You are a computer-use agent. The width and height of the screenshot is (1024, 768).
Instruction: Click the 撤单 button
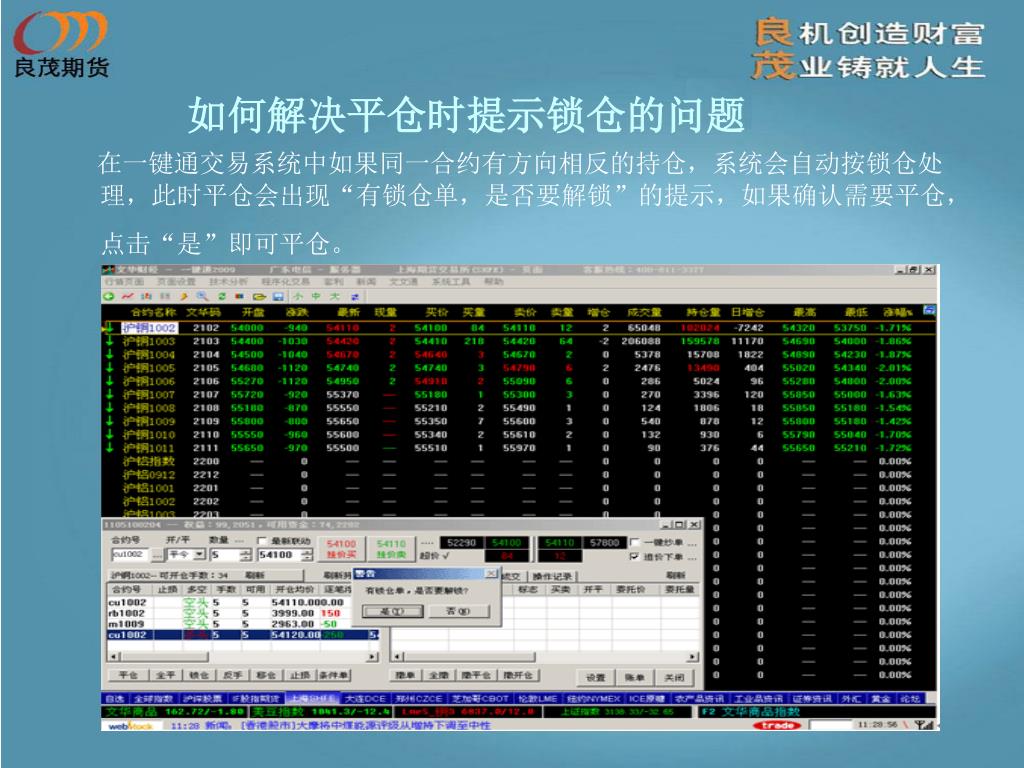(x=404, y=675)
